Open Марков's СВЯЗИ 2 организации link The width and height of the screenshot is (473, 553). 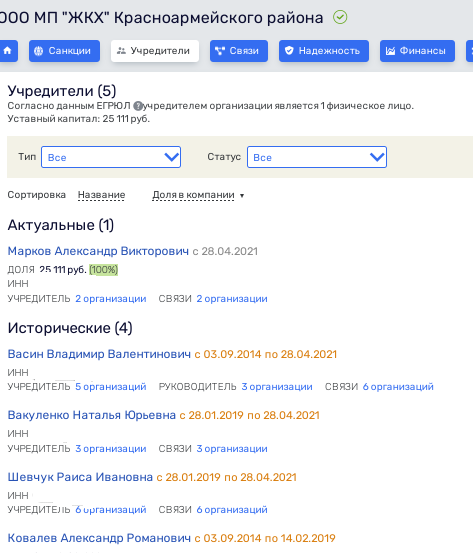pyautogui.click(x=232, y=299)
